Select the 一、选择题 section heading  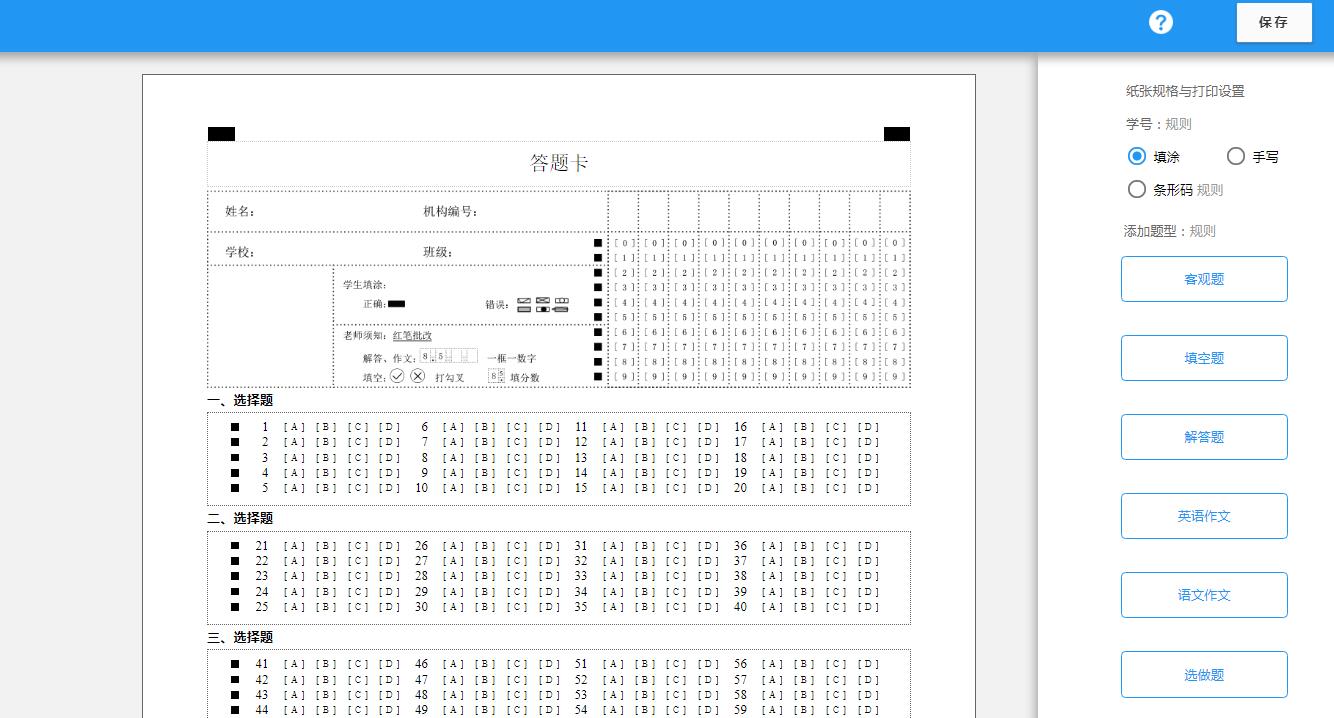pos(240,400)
